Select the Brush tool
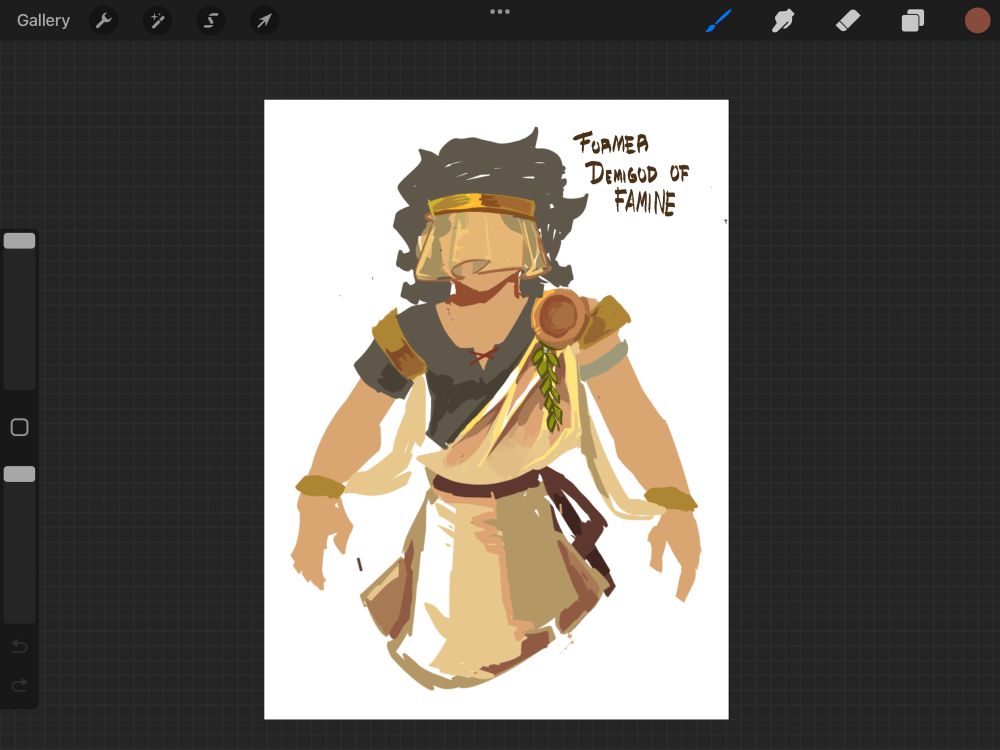This screenshot has width=1000, height=750. pyautogui.click(x=719, y=20)
